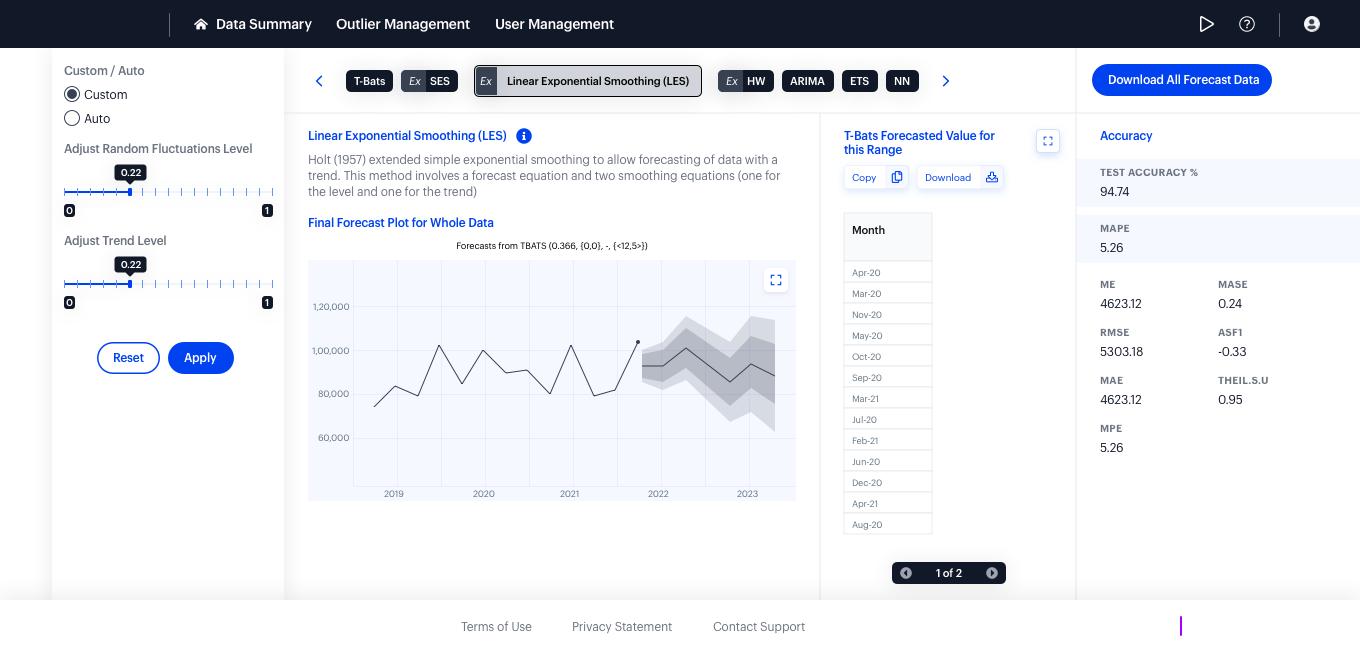Select the Nov-20 row in table
Image resolution: width=1360 pixels, height=648 pixels.
coord(888,315)
